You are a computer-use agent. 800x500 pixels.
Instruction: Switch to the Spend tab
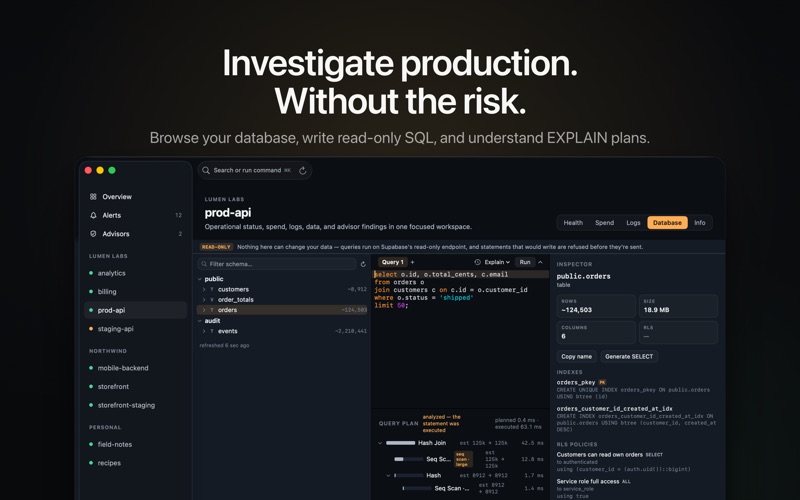click(x=605, y=223)
